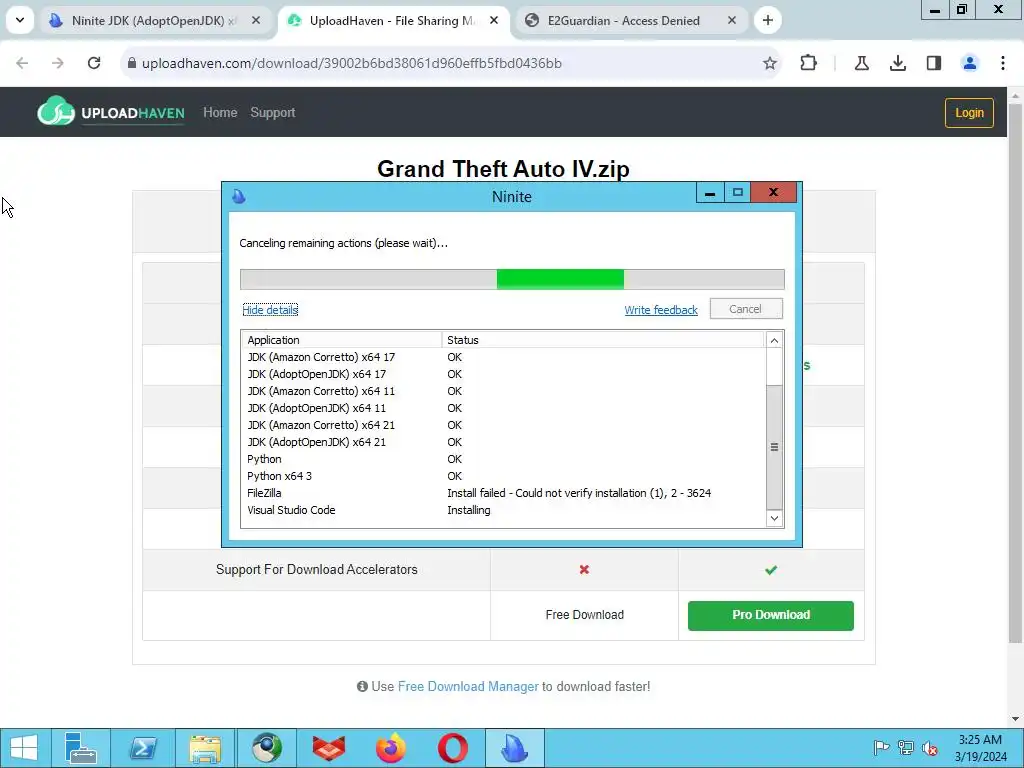Open Support in UploadHaven navbar
The image size is (1024, 768).
273,112
